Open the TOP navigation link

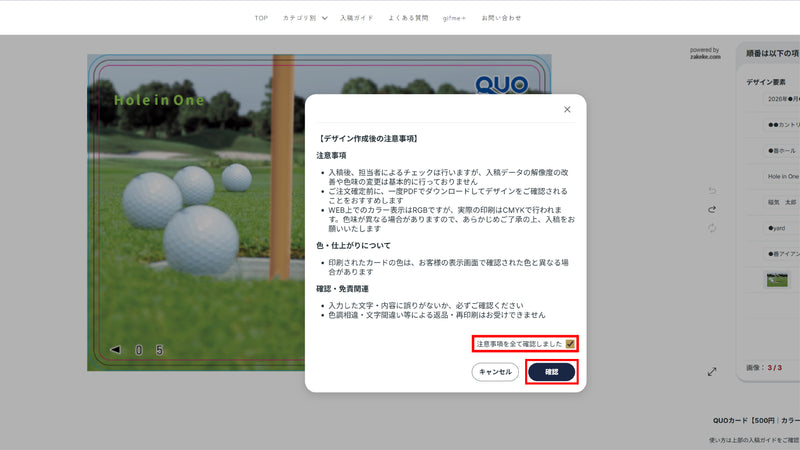(261, 18)
